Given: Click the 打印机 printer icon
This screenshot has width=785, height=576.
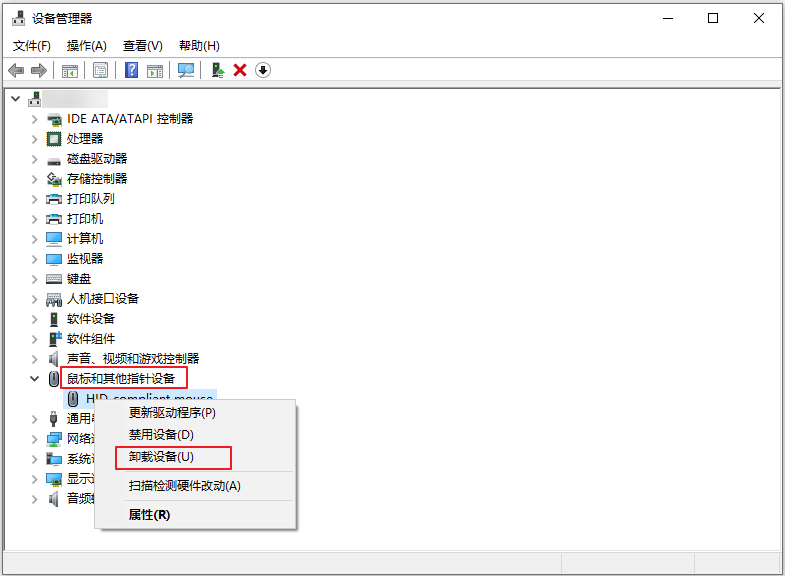Looking at the screenshot, I should click(54, 219).
